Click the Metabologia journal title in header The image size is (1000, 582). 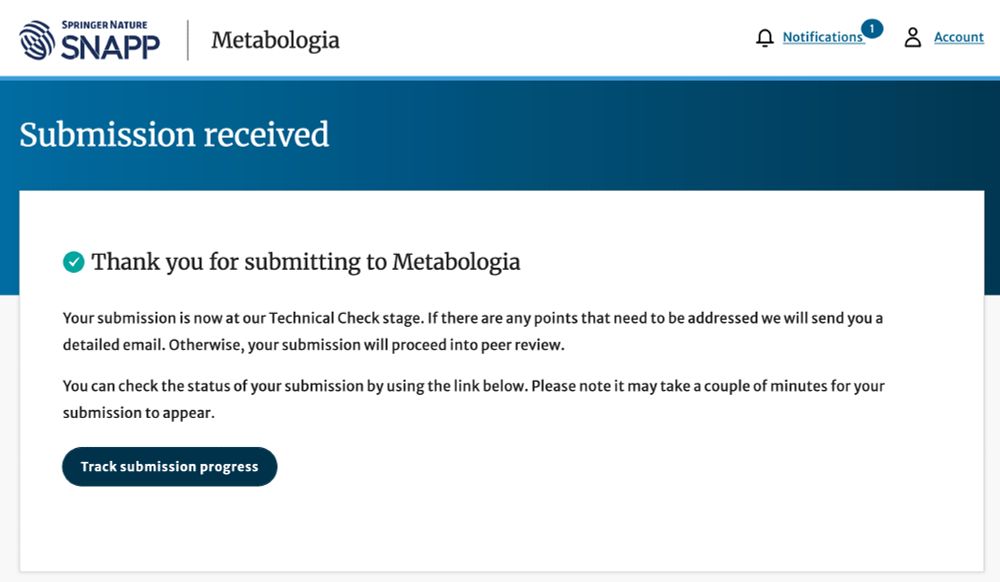pyautogui.click(x=275, y=40)
